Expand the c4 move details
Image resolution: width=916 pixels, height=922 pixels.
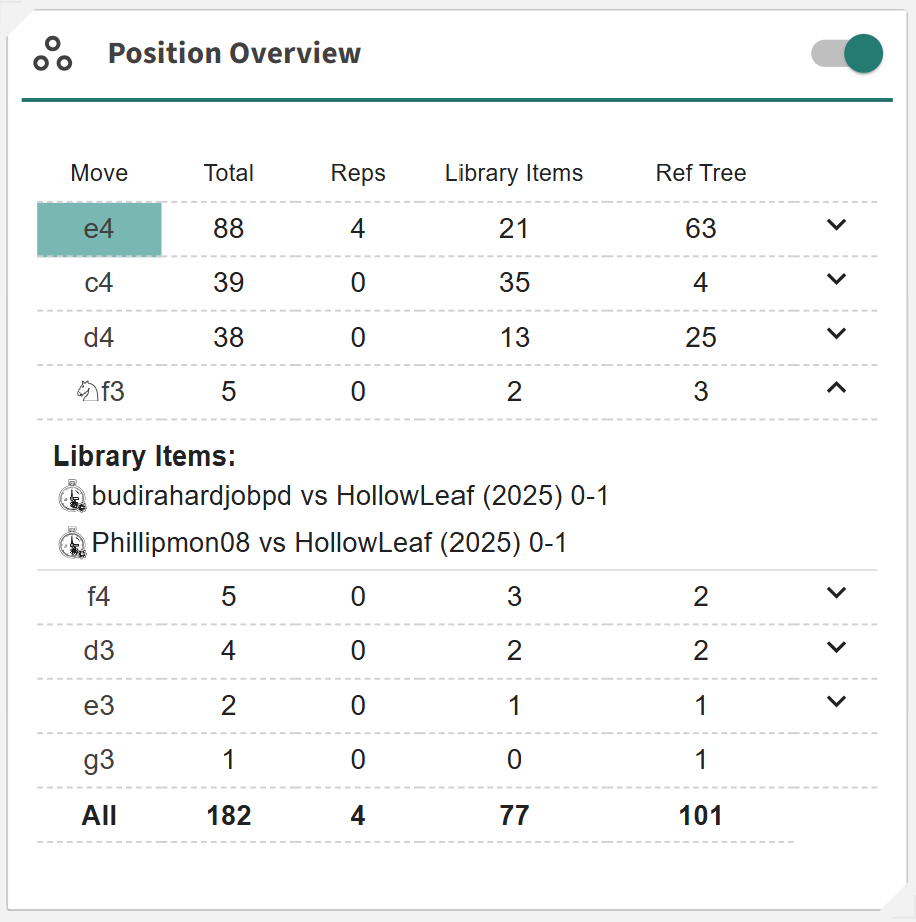tap(836, 280)
